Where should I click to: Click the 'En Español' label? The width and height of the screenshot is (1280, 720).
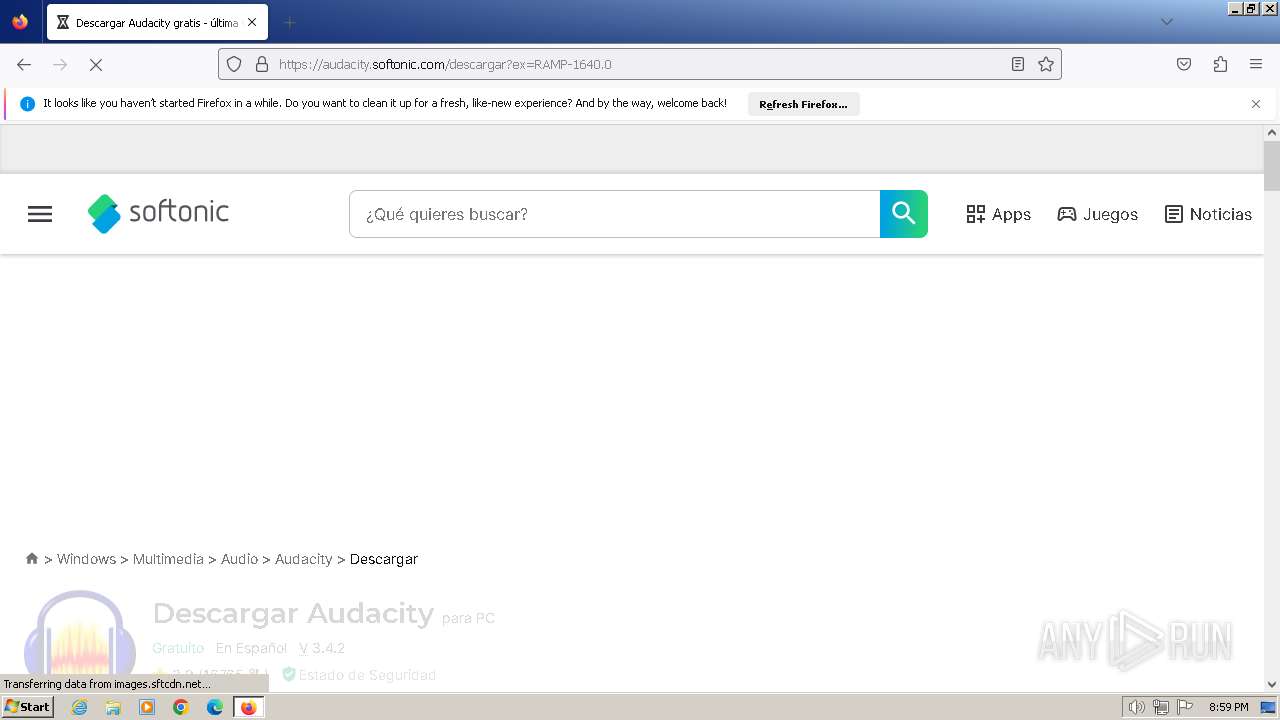click(x=251, y=648)
